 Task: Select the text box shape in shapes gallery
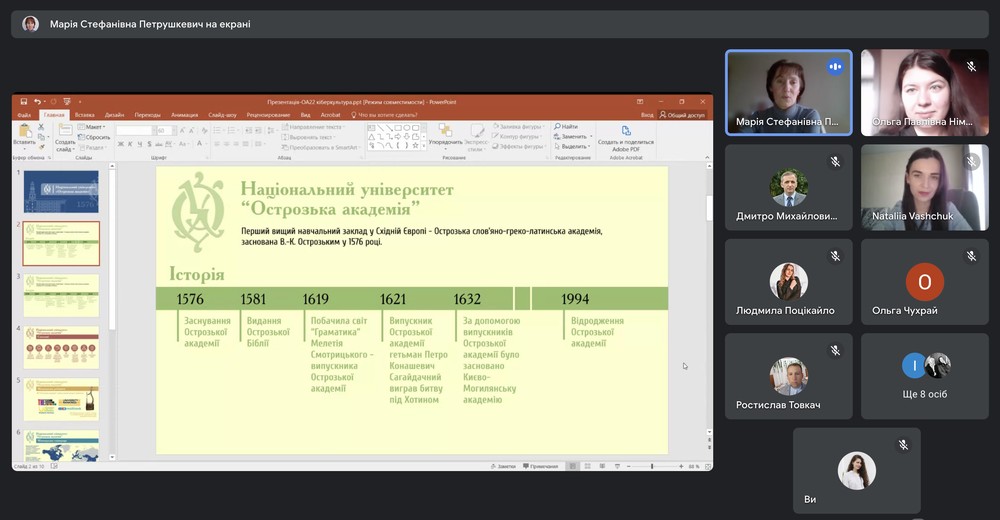pos(371,128)
